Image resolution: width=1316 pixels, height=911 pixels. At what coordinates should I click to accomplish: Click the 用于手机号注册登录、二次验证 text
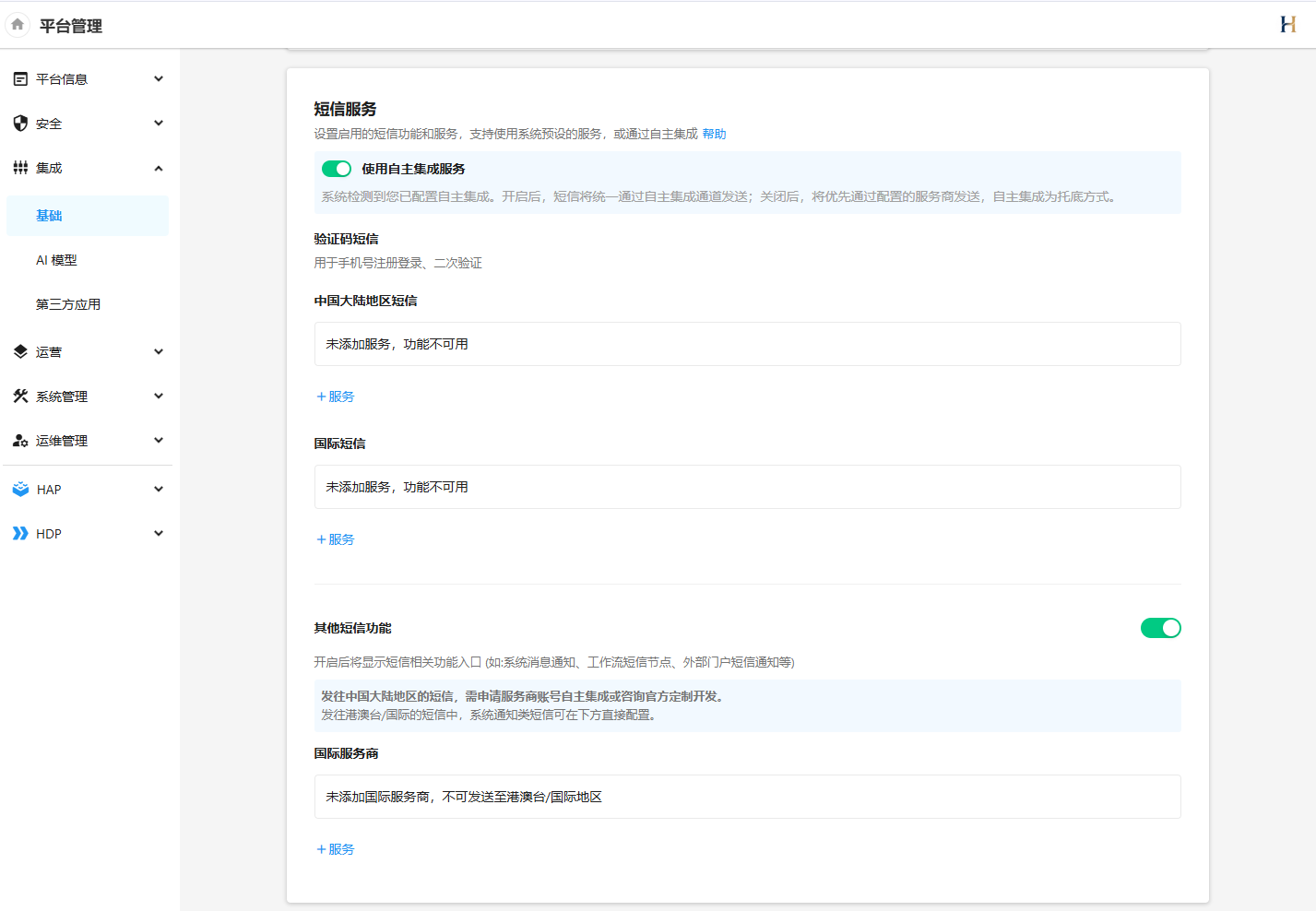click(397, 263)
